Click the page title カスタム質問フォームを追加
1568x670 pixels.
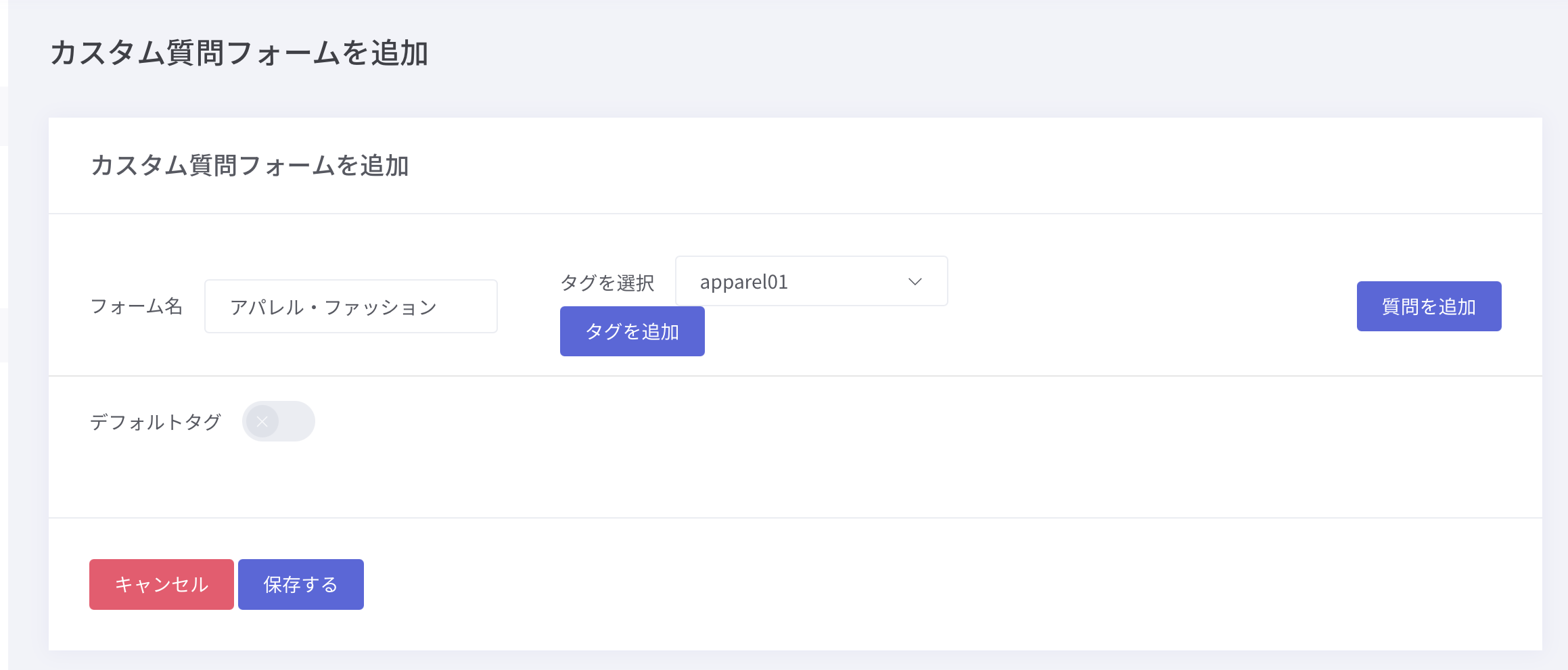239,53
